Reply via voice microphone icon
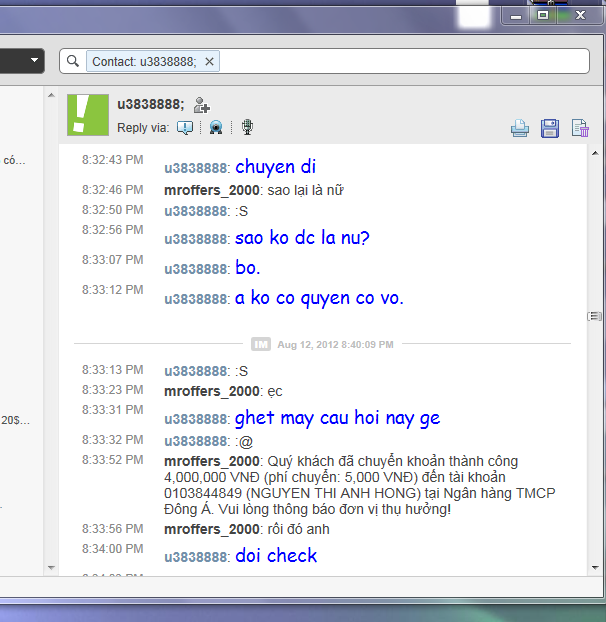The height and width of the screenshot is (622, 606). (247, 127)
